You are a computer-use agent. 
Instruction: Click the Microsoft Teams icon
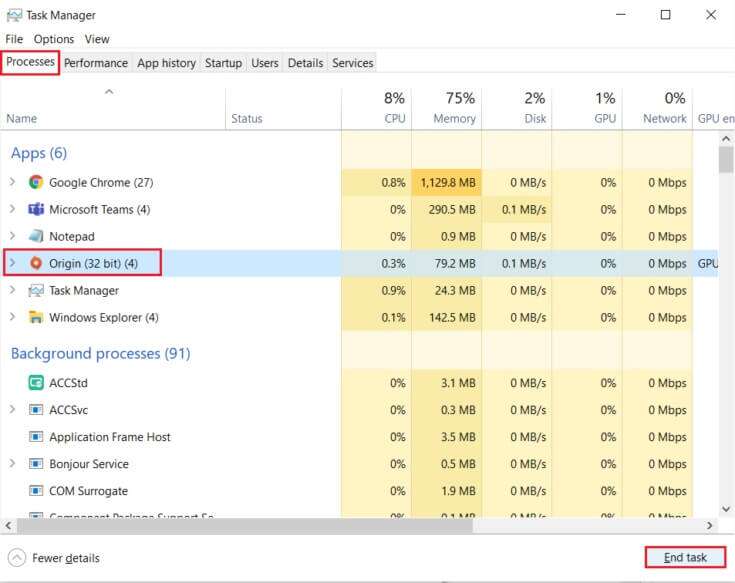tap(36, 209)
